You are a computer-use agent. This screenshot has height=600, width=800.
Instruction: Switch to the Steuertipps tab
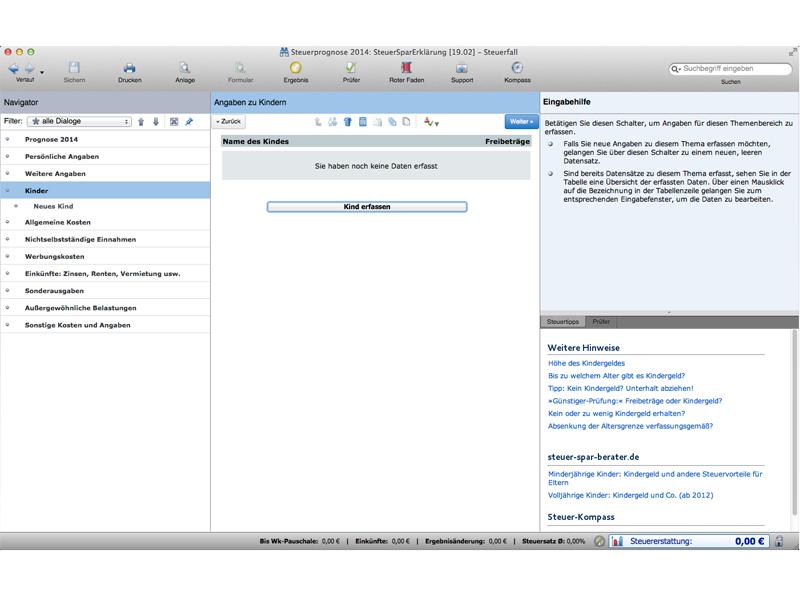(563, 322)
